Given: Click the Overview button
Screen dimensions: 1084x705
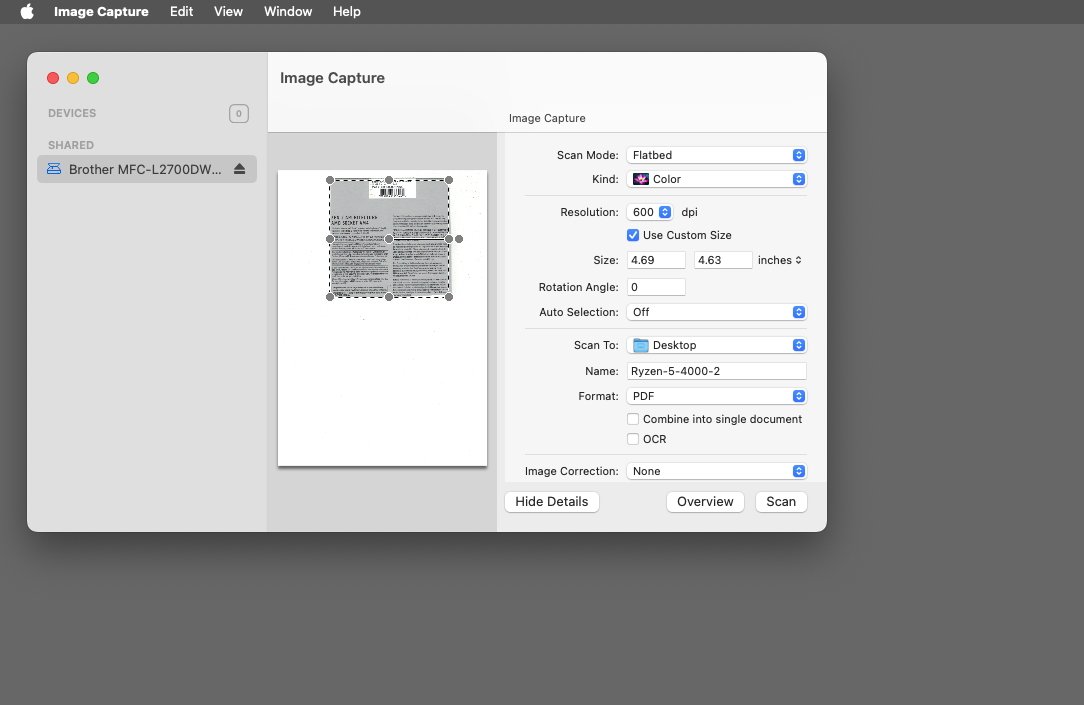Looking at the screenshot, I should click(x=705, y=502).
